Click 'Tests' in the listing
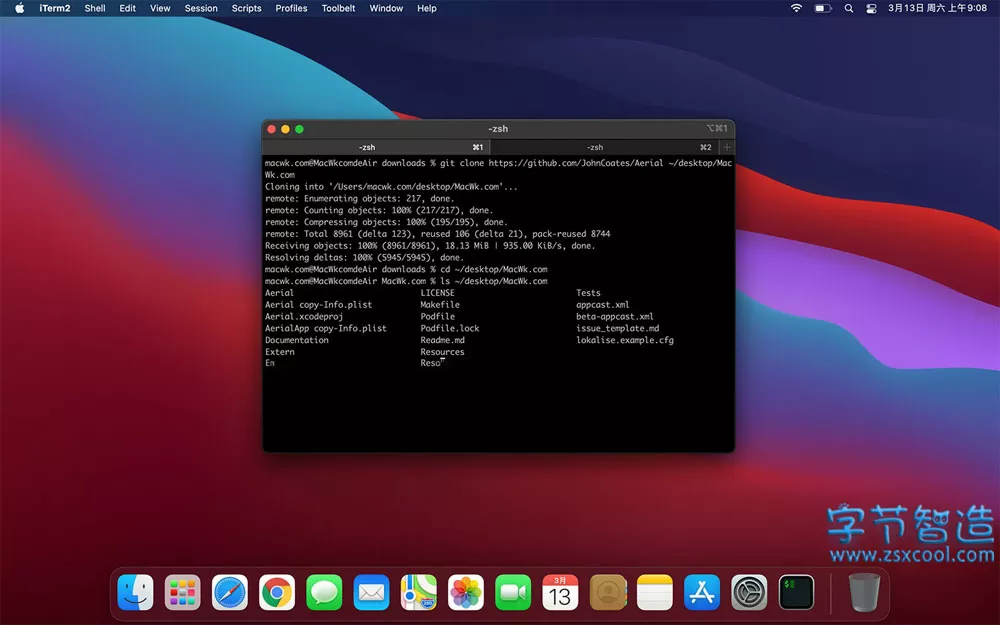Screen dimensions: 1000x625 [588, 293]
